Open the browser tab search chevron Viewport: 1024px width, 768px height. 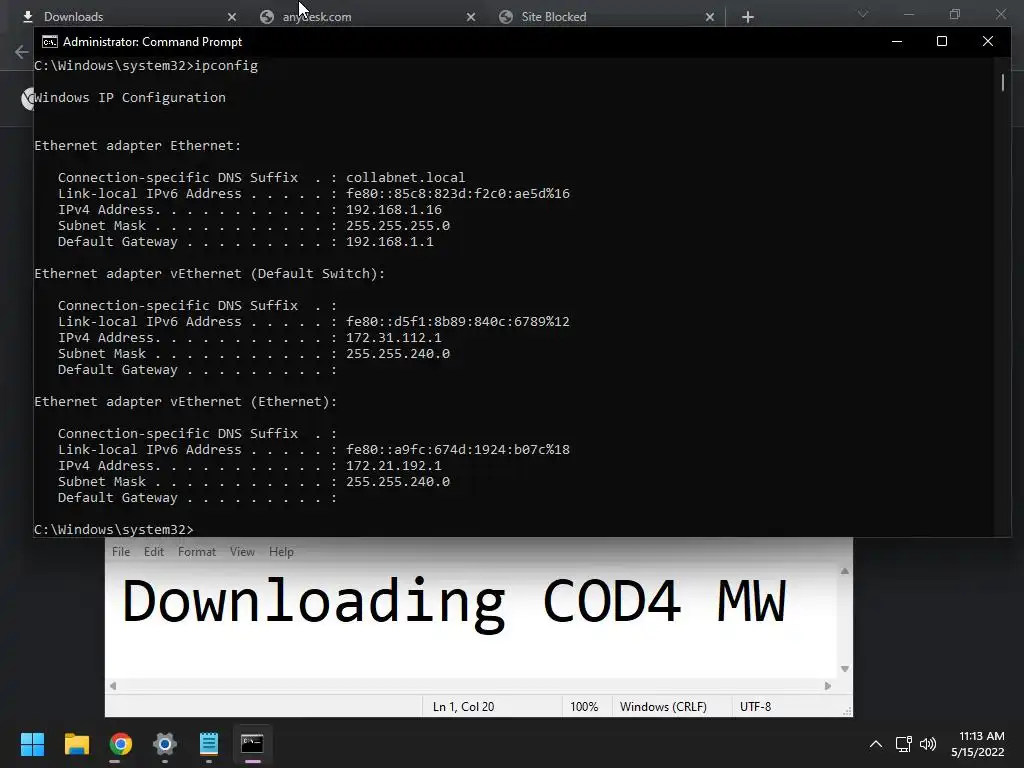pyautogui.click(x=863, y=14)
